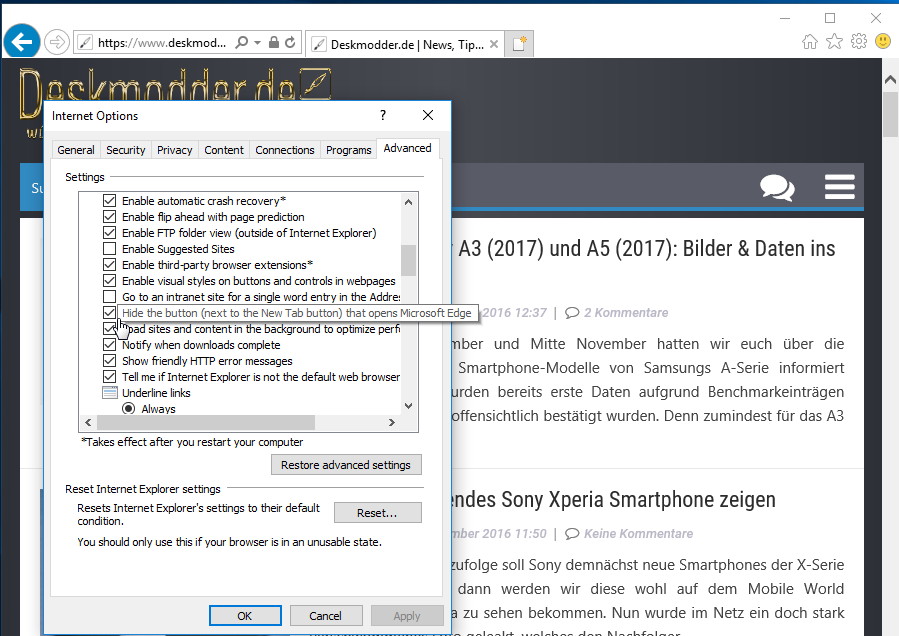Click the settings list right scroll arrow
This screenshot has height=636, width=899.
pyautogui.click(x=392, y=423)
